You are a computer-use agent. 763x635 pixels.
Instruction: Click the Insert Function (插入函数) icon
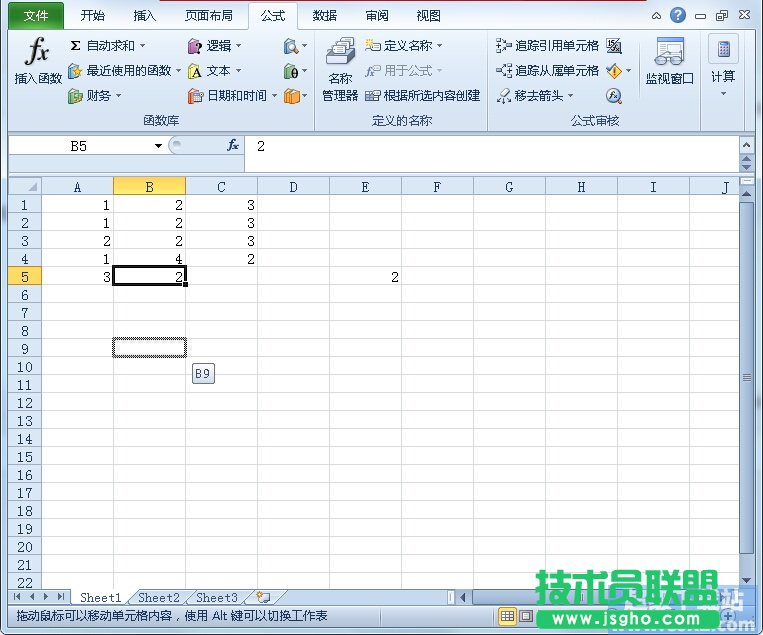(37, 62)
